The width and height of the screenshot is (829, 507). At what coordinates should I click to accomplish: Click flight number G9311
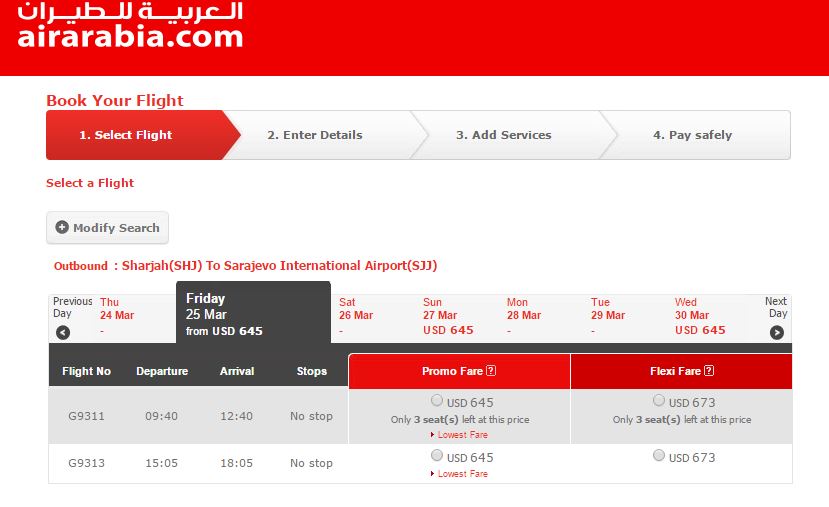pyautogui.click(x=86, y=416)
